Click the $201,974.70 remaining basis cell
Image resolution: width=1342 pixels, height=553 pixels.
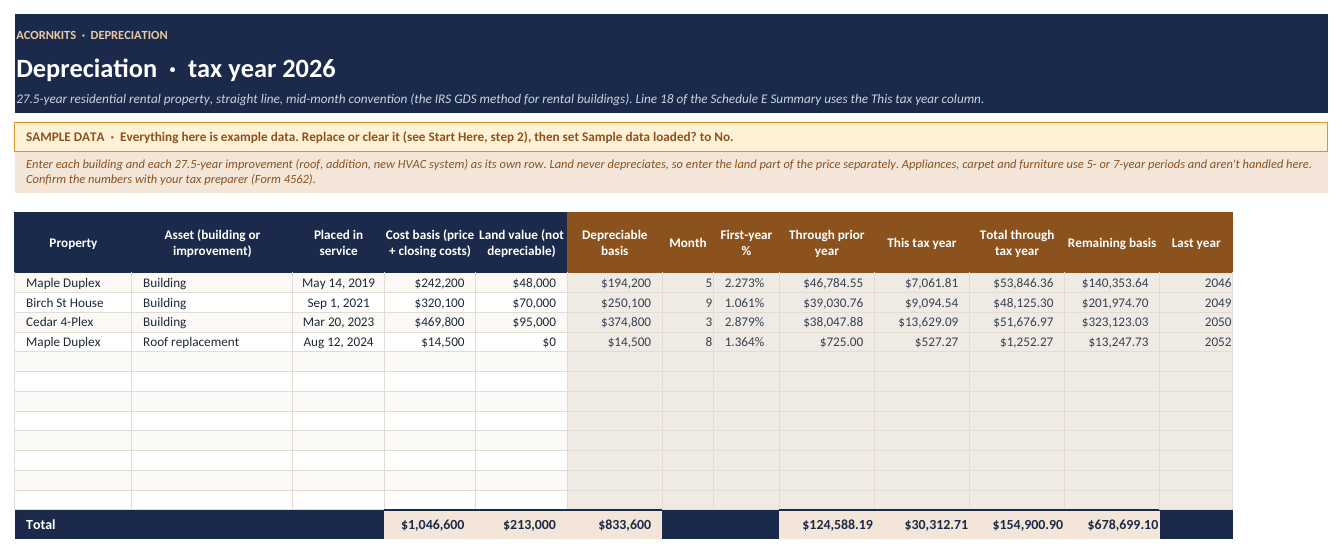click(1111, 303)
